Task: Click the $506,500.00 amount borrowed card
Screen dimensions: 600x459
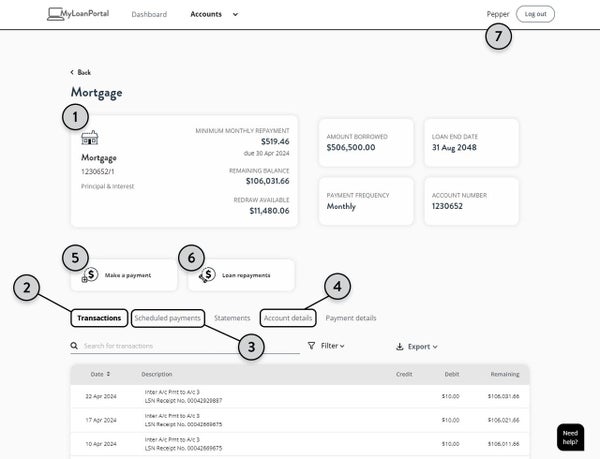Action: pos(366,142)
